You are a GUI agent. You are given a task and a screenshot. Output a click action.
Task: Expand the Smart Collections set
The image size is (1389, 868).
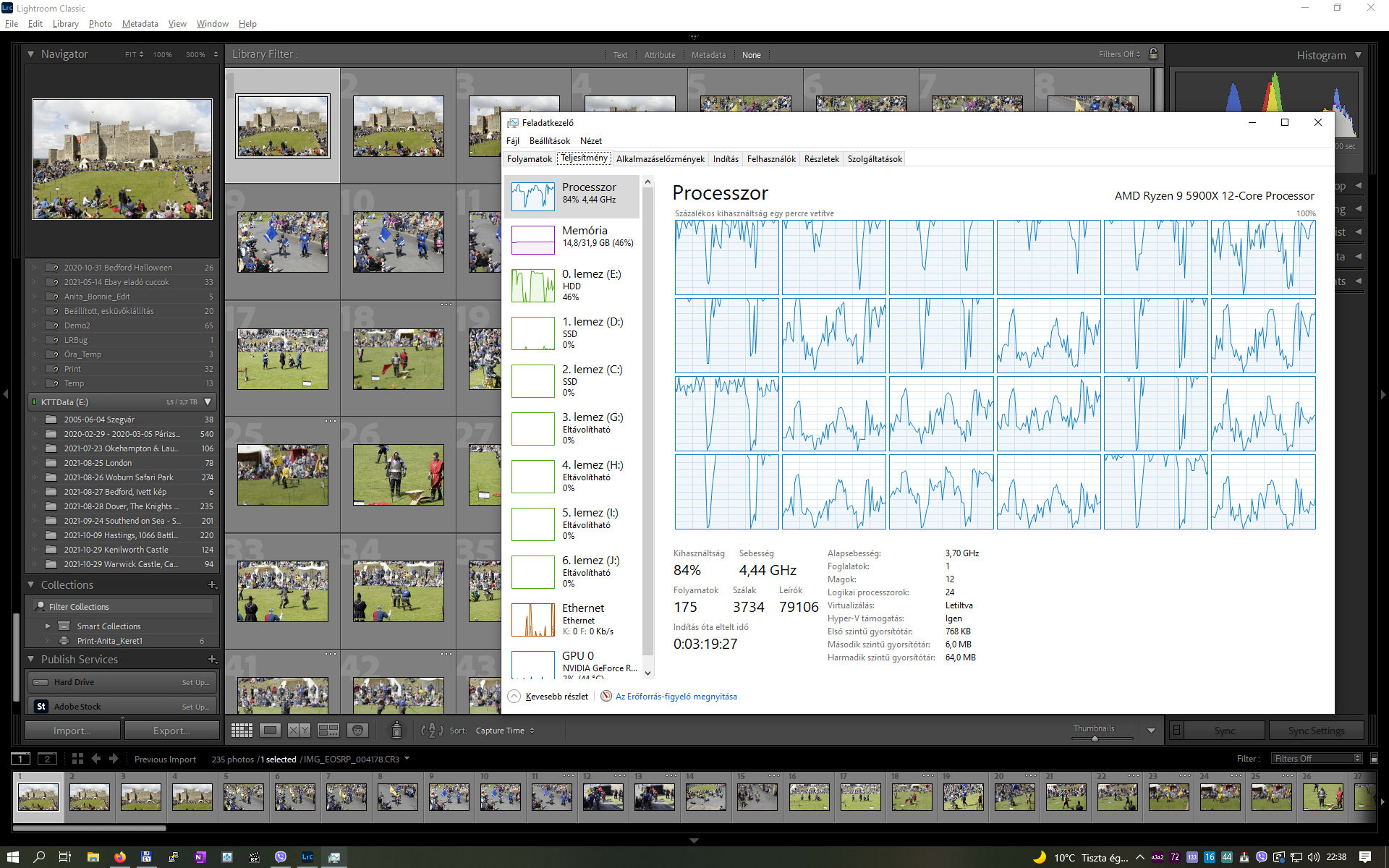click(48, 626)
